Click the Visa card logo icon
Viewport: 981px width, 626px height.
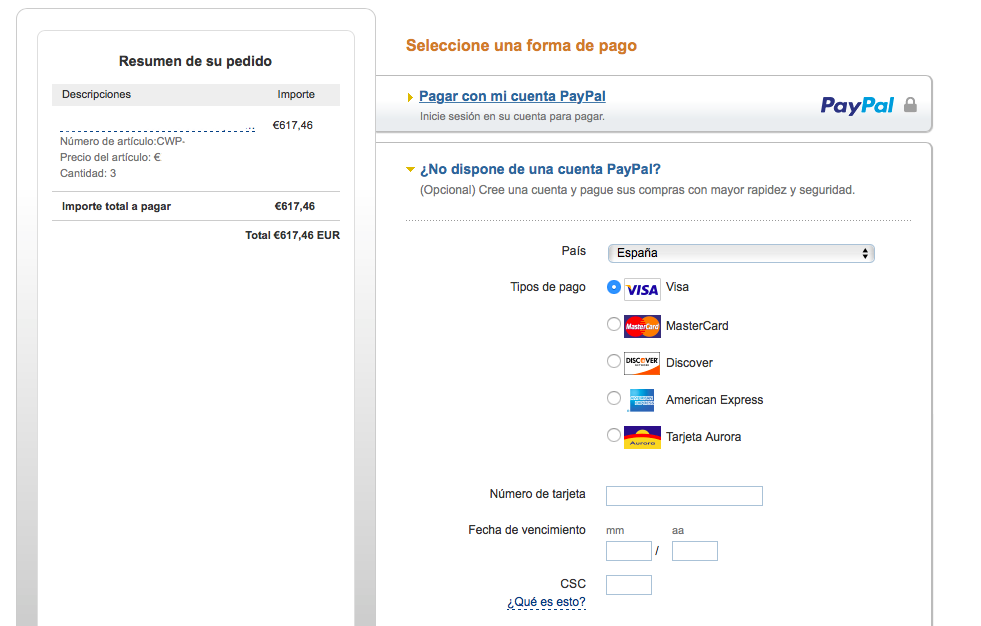point(642,290)
